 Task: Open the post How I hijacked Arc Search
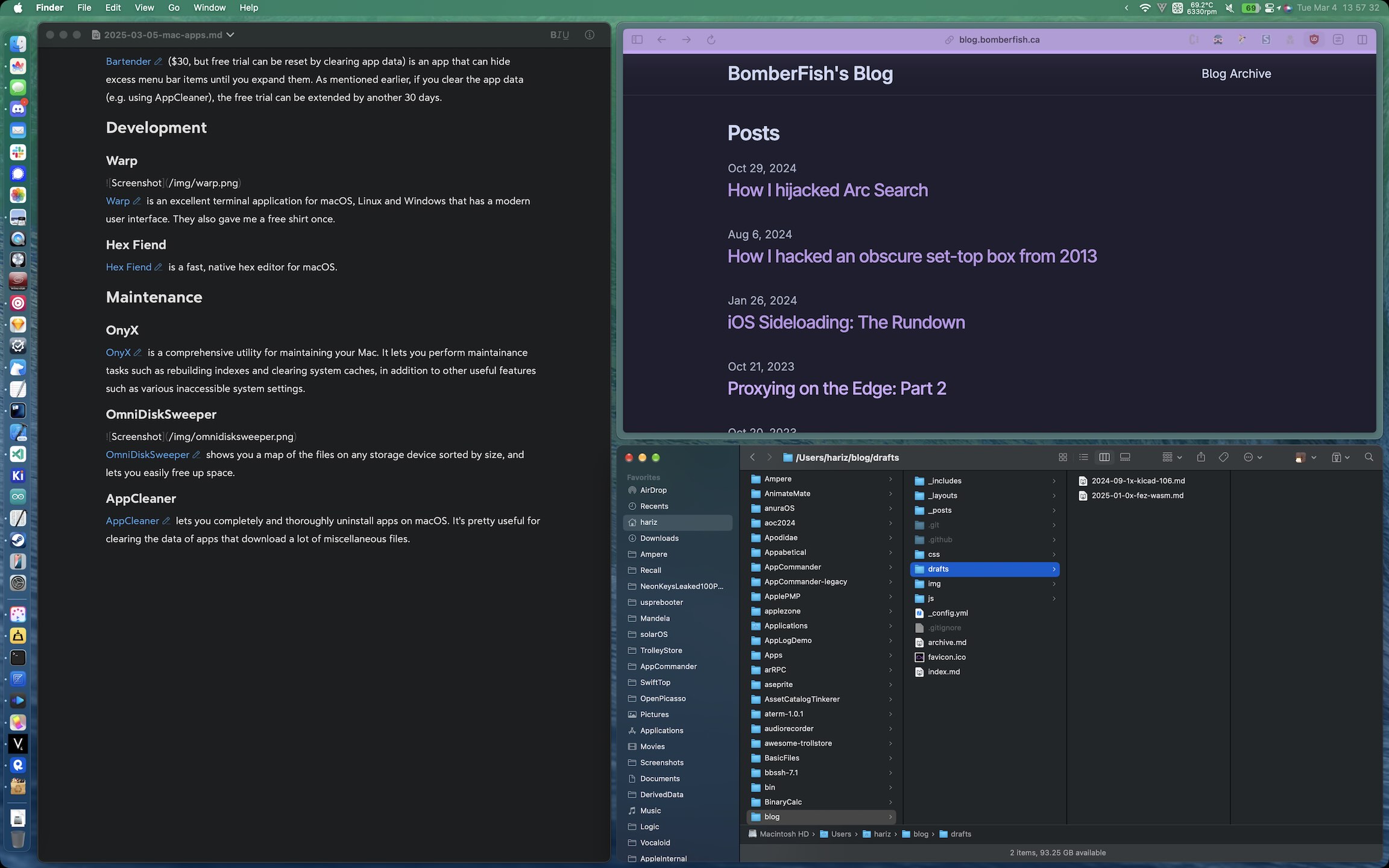pos(827,190)
